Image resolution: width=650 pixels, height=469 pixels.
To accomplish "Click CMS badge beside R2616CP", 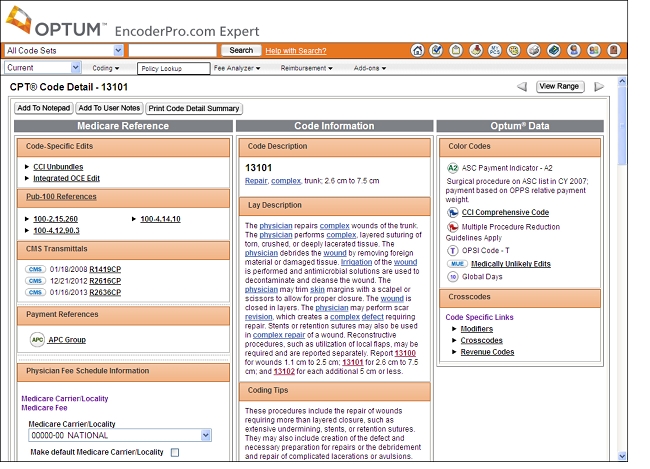I will tap(35, 281).
